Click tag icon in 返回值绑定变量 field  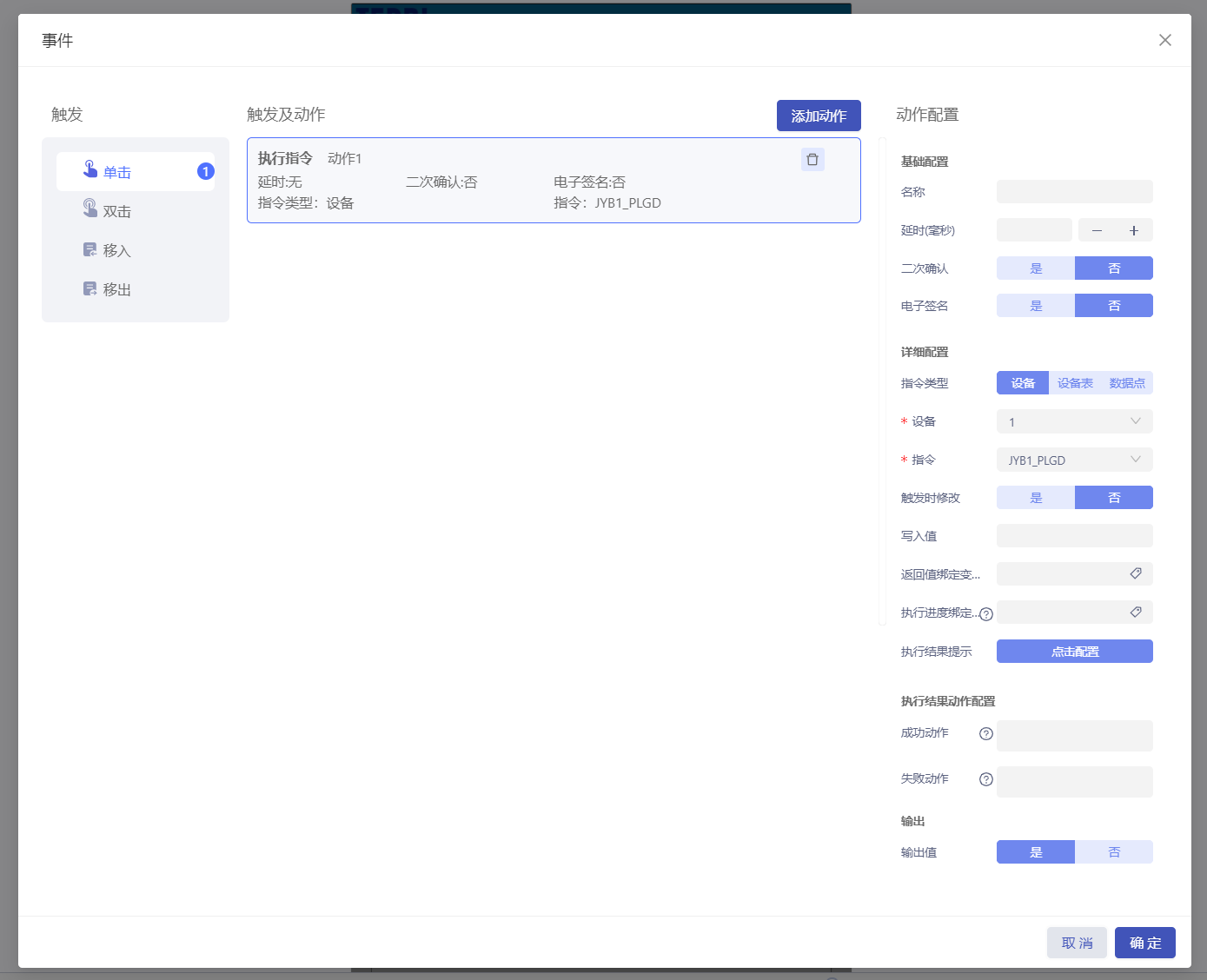pos(1135,573)
